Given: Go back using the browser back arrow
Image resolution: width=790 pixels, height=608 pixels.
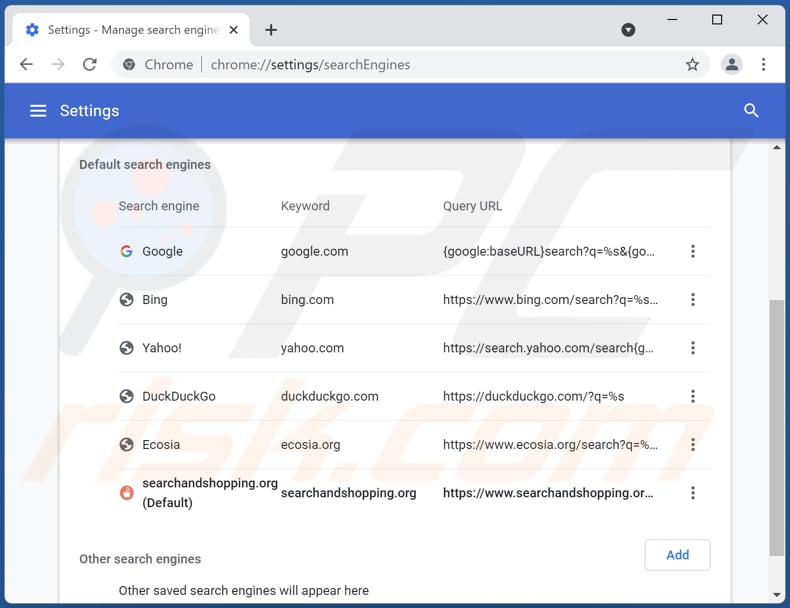Looking at the screenshot, I should coord(26,64).
